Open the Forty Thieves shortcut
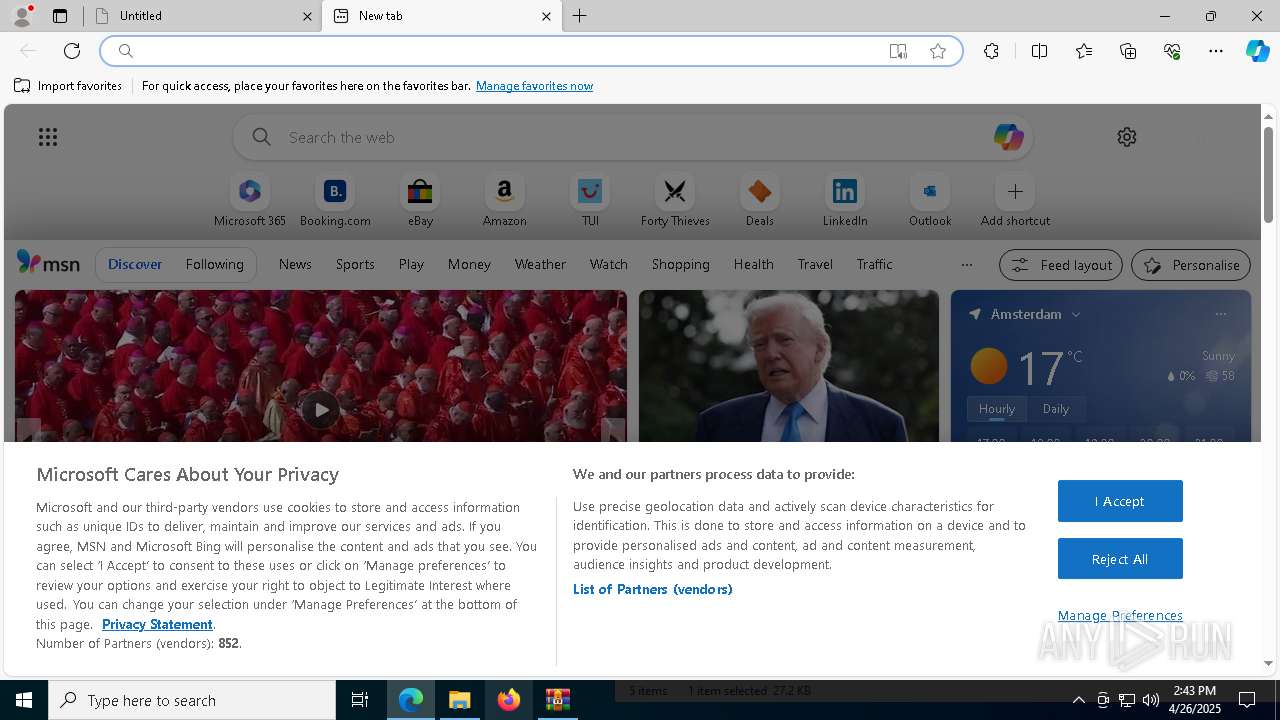 point(675,201)
